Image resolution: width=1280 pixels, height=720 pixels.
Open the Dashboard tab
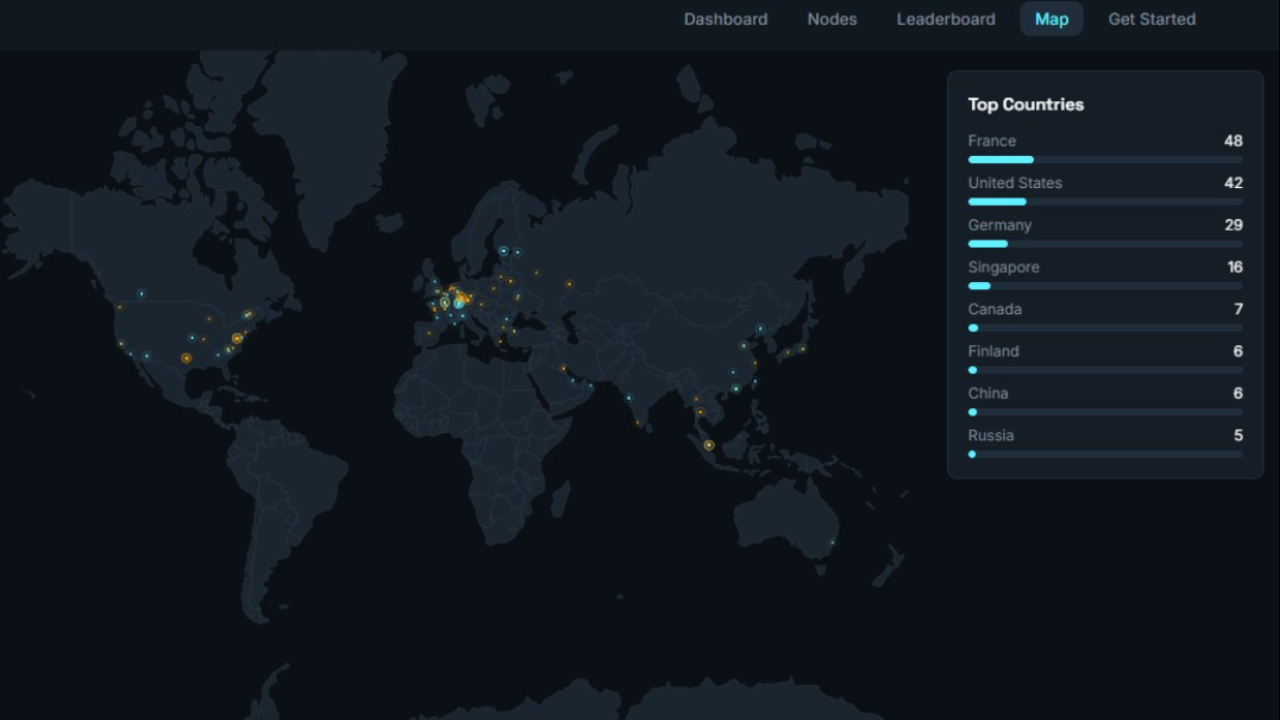coord(725,19)
